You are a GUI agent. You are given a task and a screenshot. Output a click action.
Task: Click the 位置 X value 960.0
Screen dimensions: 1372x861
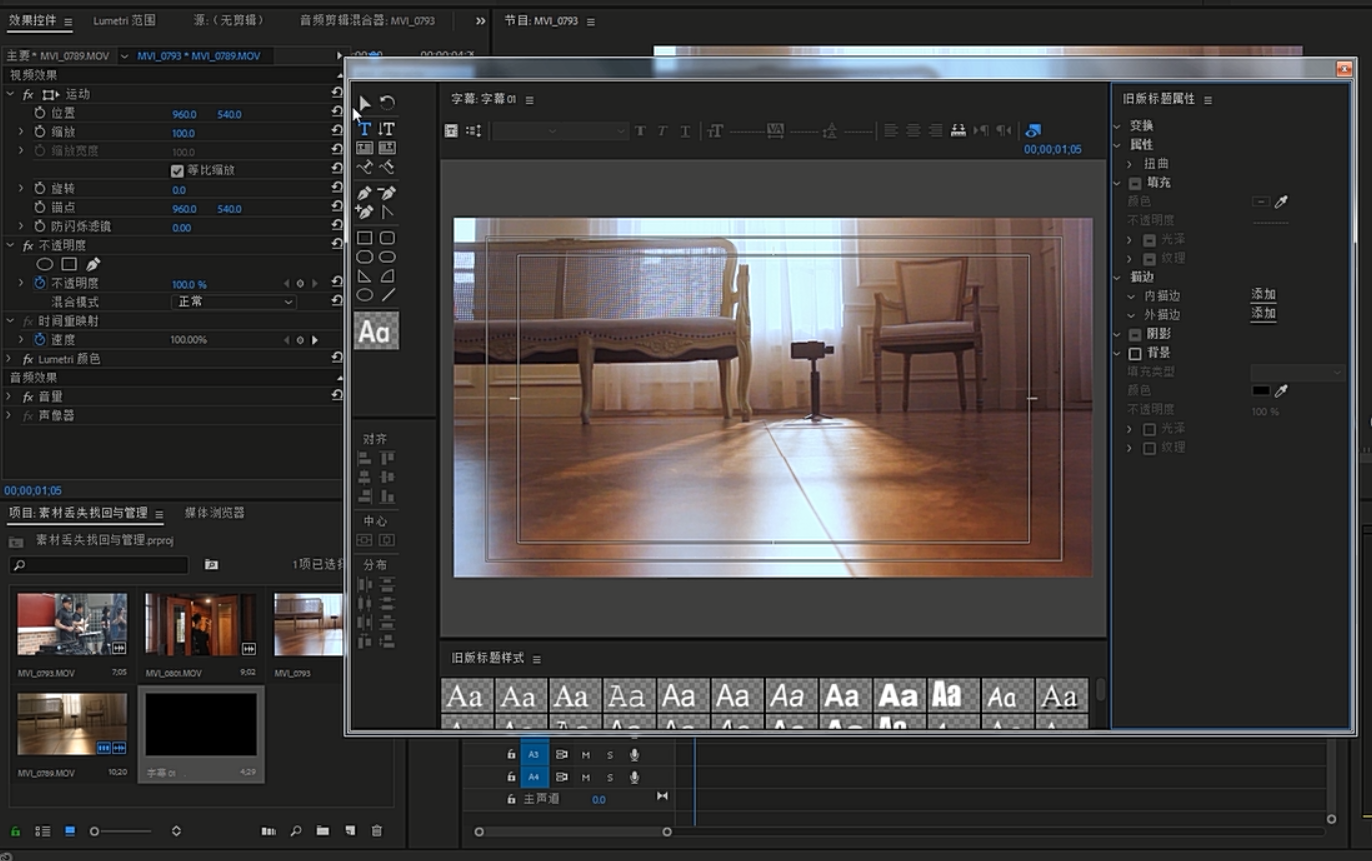[x=184, y=114]
